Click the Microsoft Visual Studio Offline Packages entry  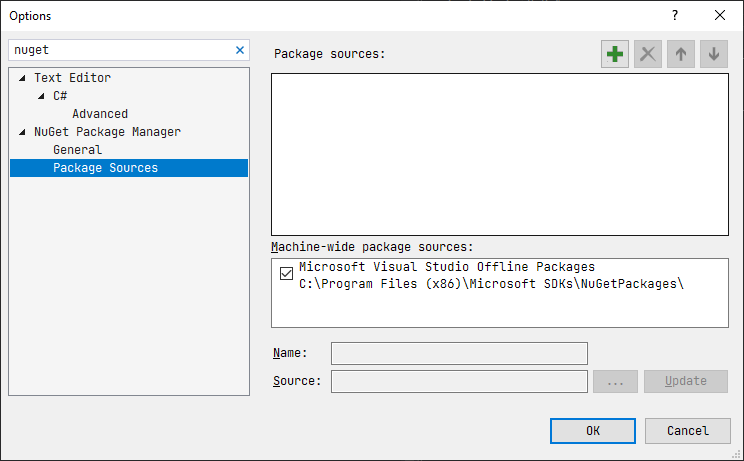pos(447,267)
